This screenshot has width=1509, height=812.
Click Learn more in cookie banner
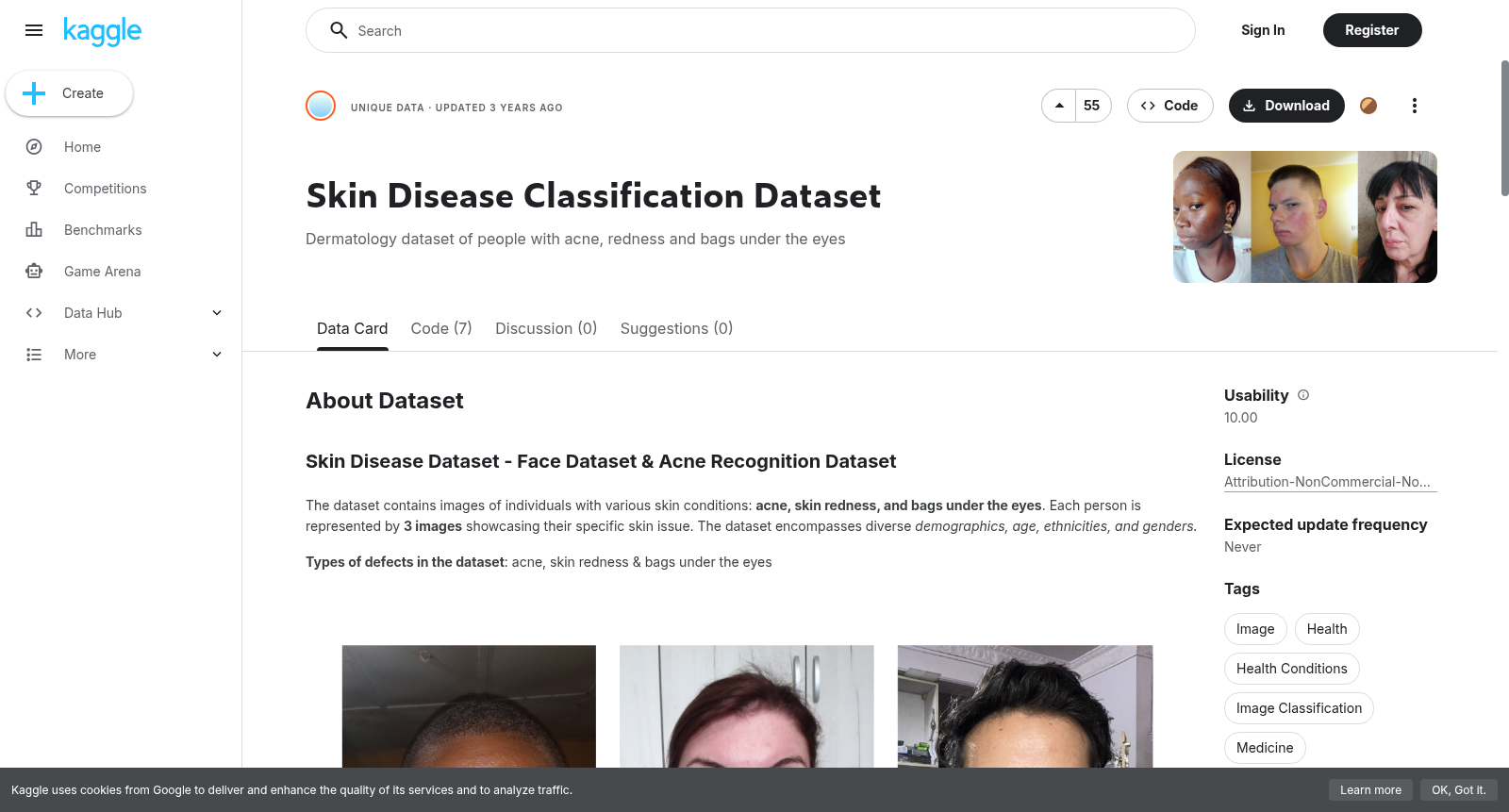click(x=1370, y=790)
